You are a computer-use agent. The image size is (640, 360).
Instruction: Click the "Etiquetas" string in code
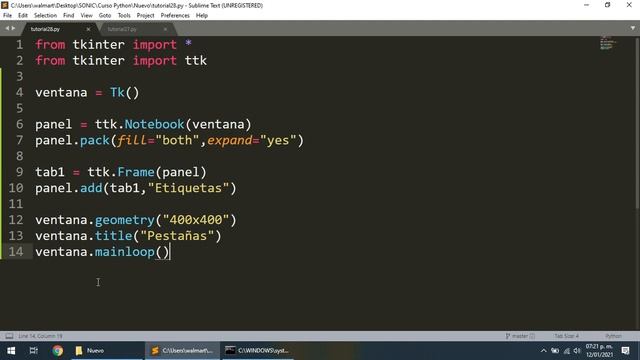coord(188,188)
